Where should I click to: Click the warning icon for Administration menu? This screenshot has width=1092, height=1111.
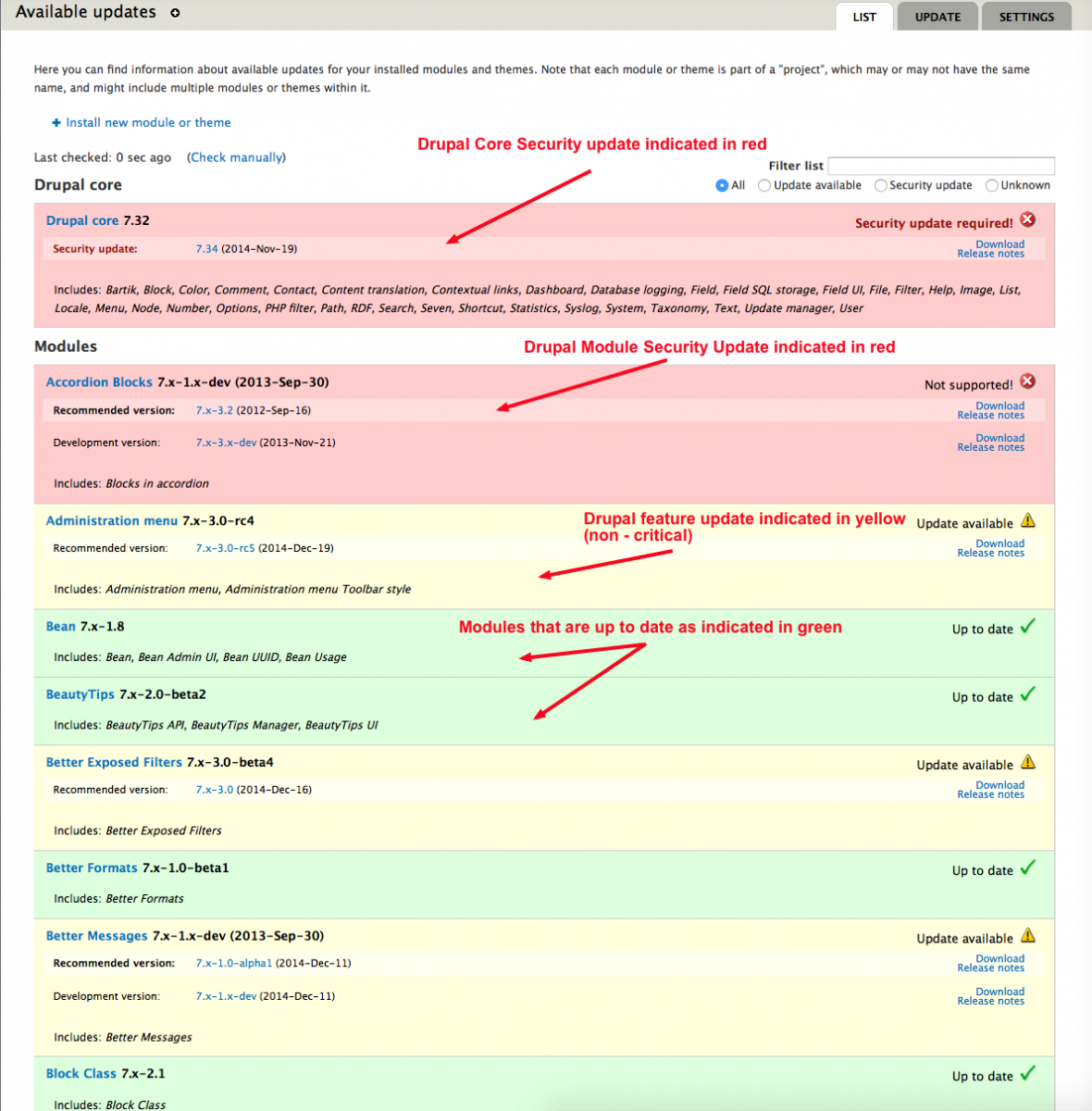[x=1028, y=520]
